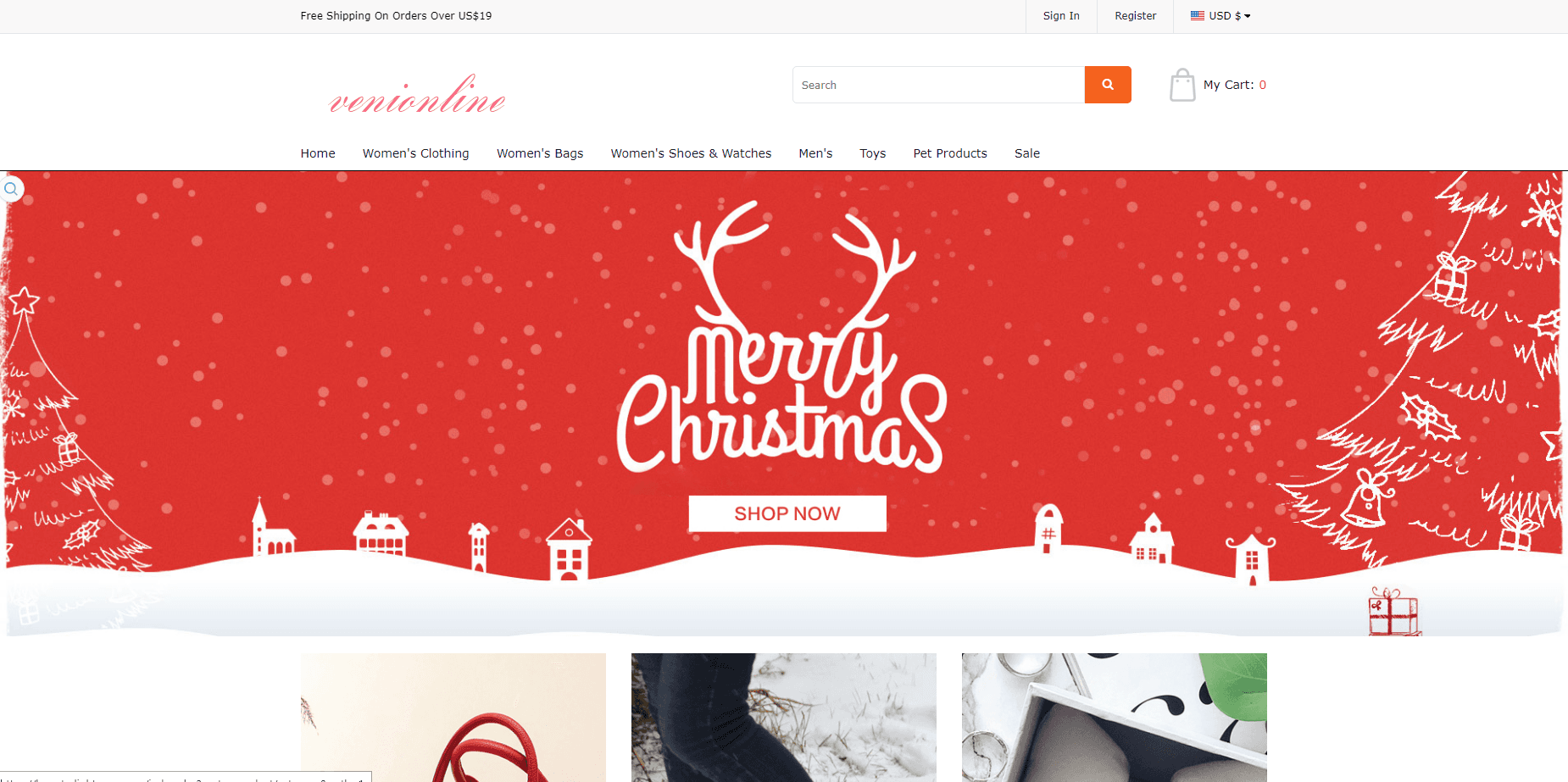Open the red handbag product thumbnail
The width and height of the screenshot is (1568, 782).
[x=453, y=718]
